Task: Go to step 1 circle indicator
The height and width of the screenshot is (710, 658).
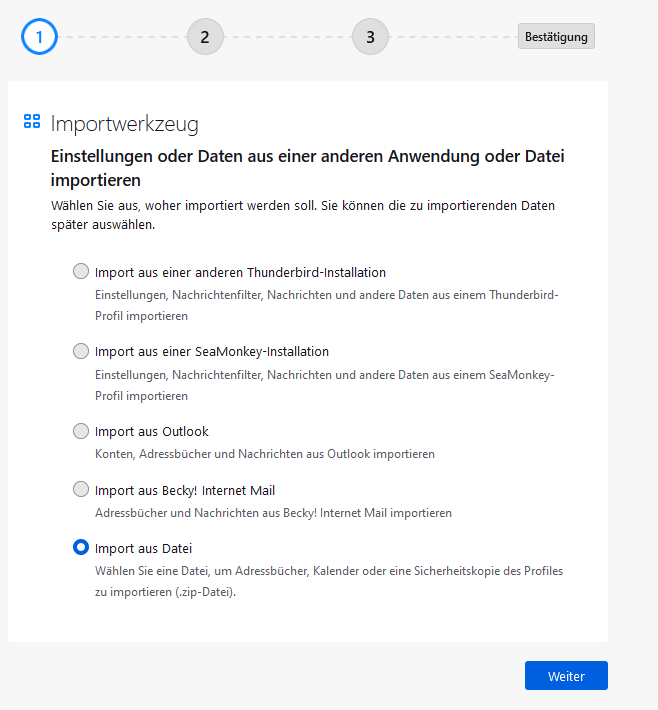Action: click(x=39, y=37)
